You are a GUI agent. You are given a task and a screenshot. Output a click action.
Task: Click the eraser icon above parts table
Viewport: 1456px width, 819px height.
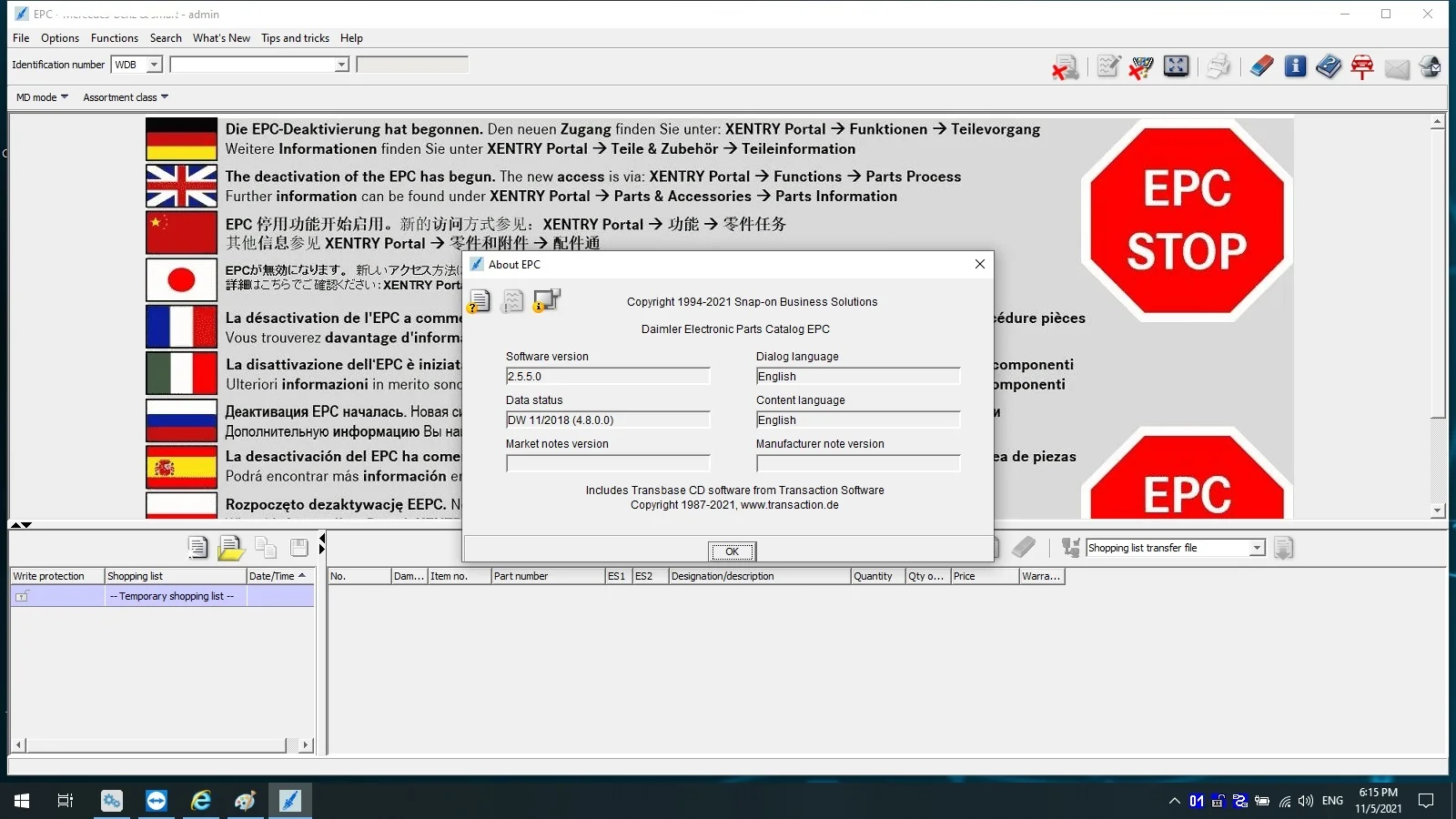(1024, 547)
